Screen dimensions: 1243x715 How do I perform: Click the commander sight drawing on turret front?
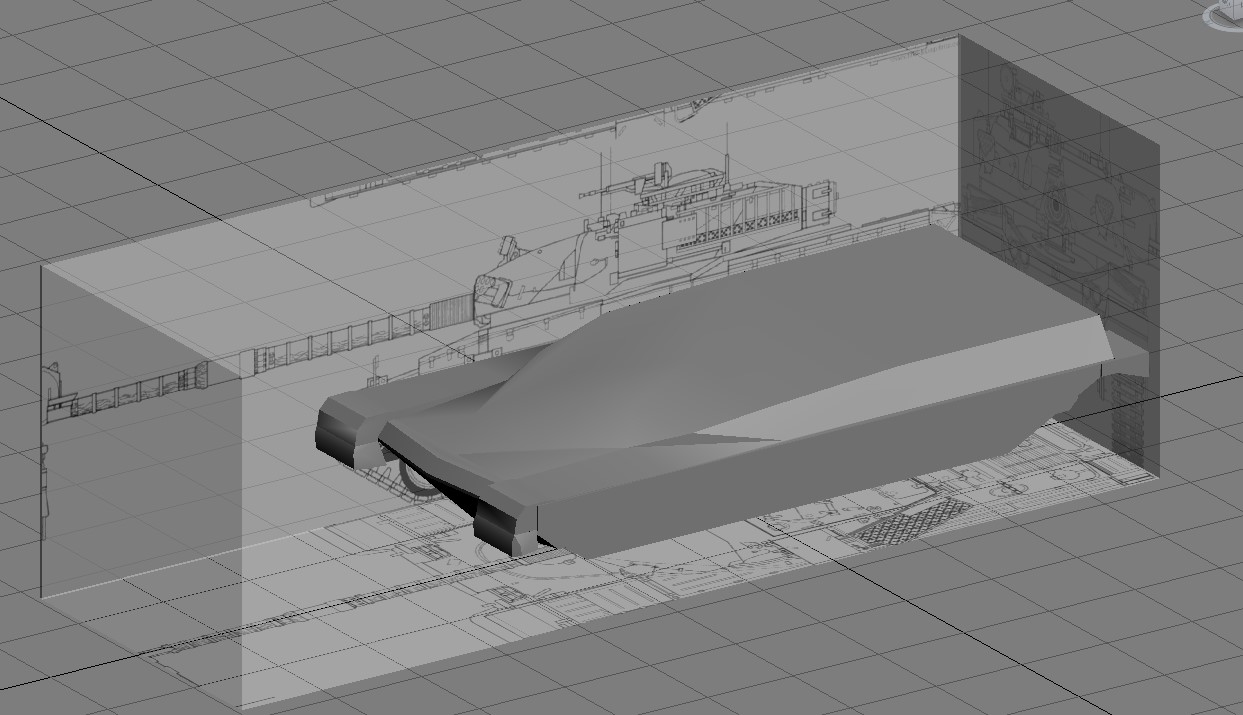508,248
